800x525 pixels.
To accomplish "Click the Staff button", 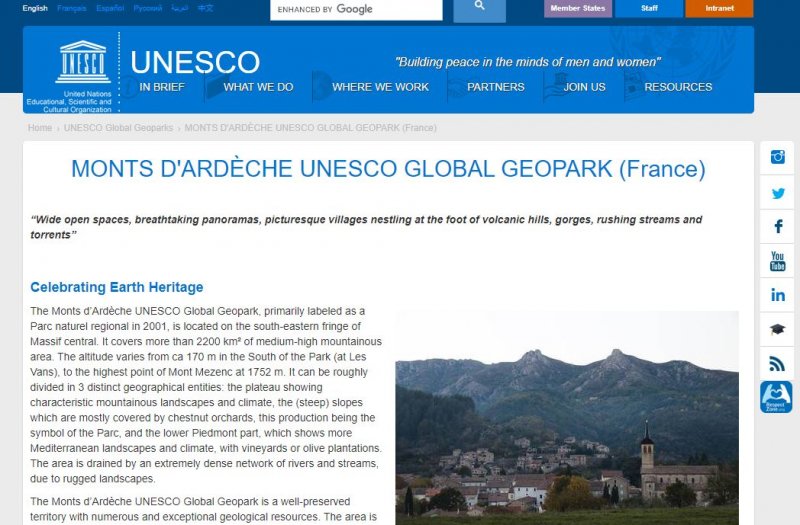I will (x=649, y=8).
